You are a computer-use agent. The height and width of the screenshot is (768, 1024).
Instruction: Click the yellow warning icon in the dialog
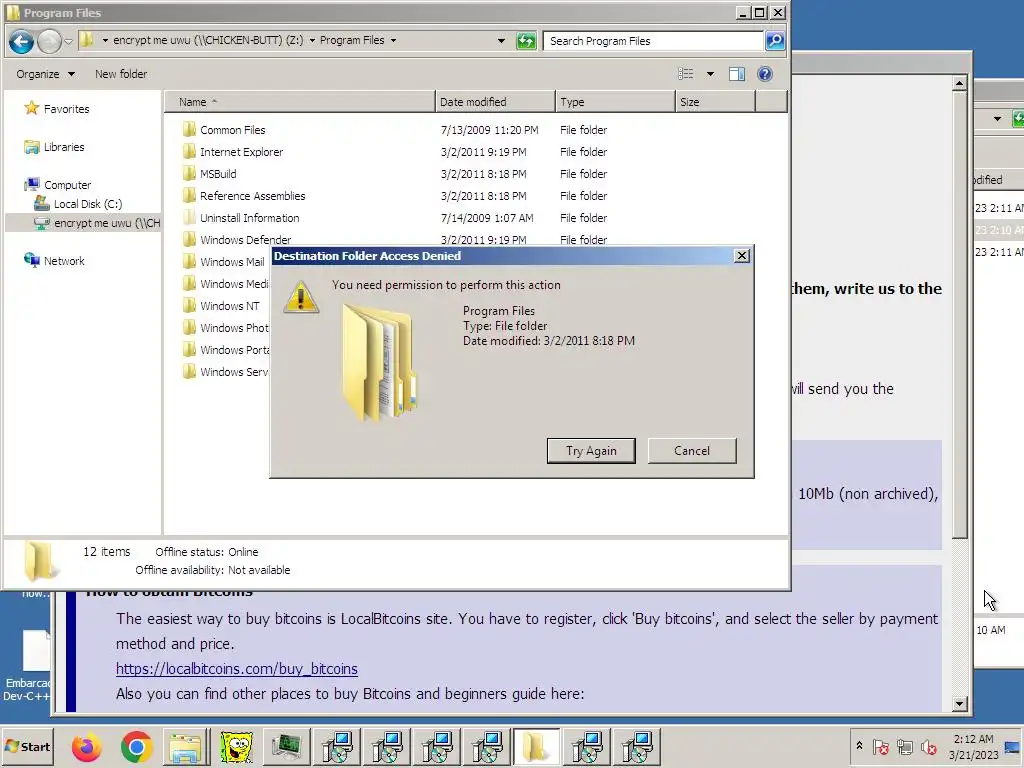tap(300, 297)
